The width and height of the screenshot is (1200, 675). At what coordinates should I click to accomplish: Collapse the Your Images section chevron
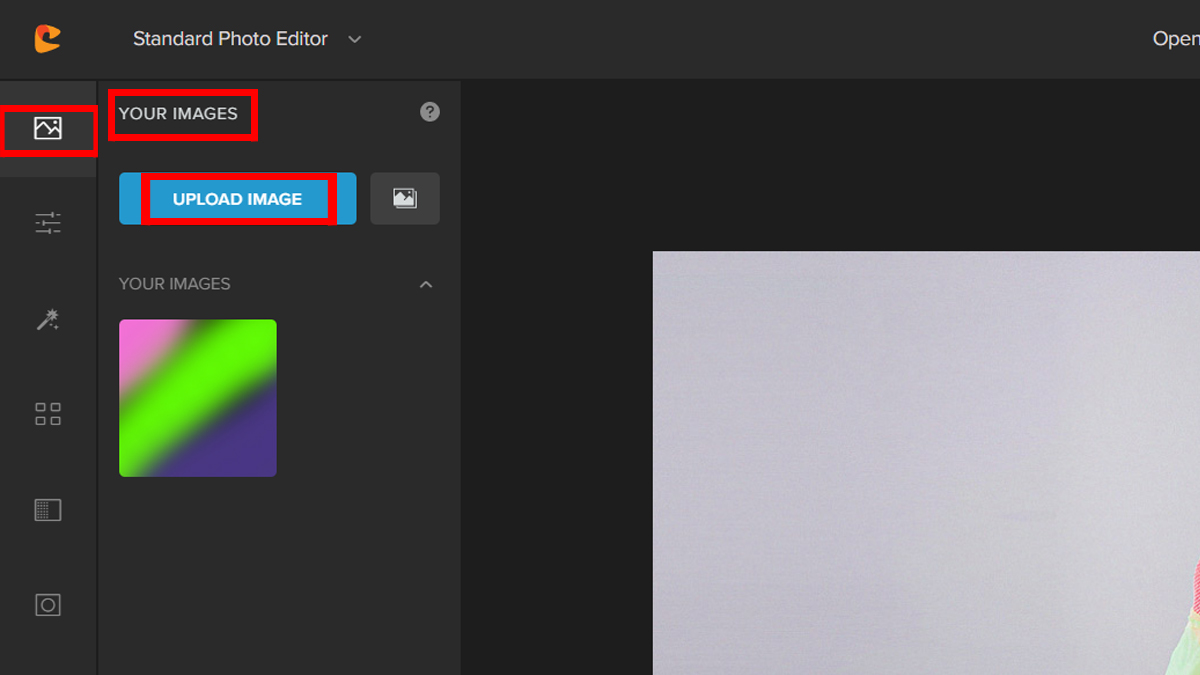pyautogui.click(x=426, y=285)
